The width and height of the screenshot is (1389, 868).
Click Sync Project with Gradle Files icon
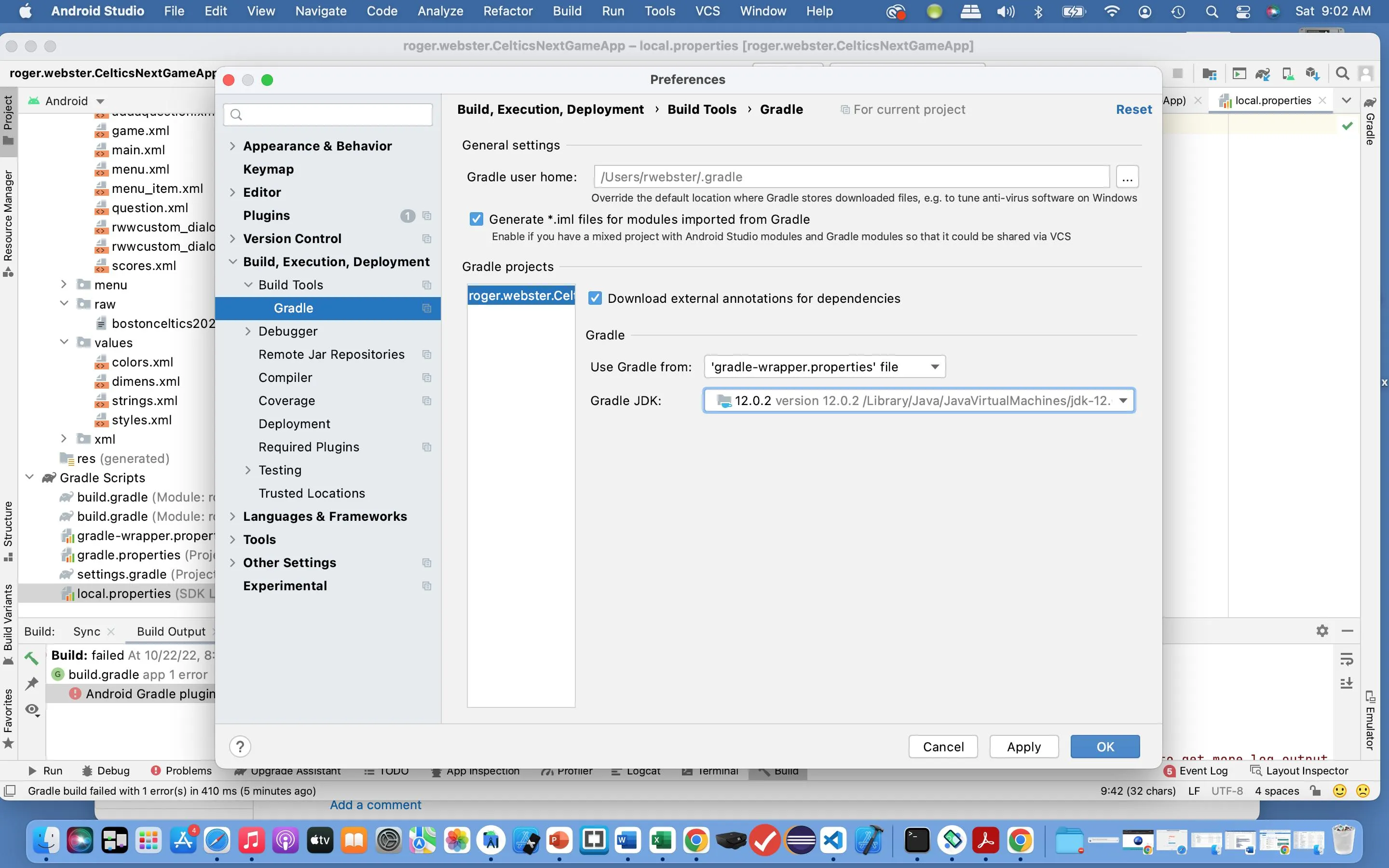coord(1263,73)
